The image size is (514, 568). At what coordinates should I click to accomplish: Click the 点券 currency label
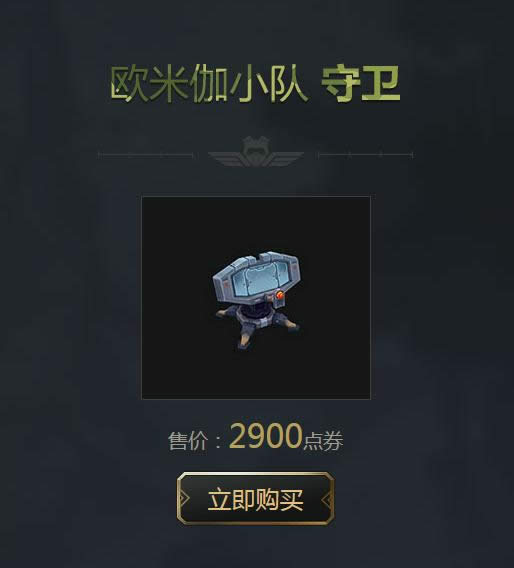click(323, 441)
